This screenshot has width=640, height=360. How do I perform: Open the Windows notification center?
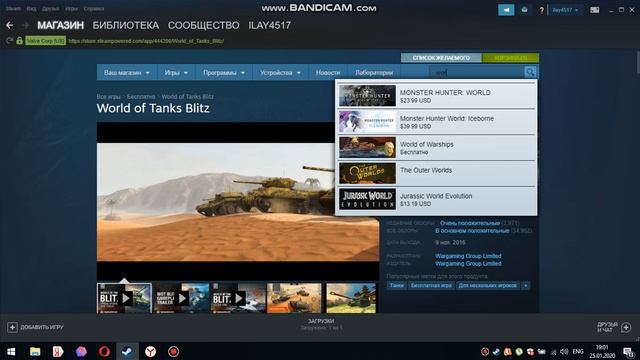point(628,352)
